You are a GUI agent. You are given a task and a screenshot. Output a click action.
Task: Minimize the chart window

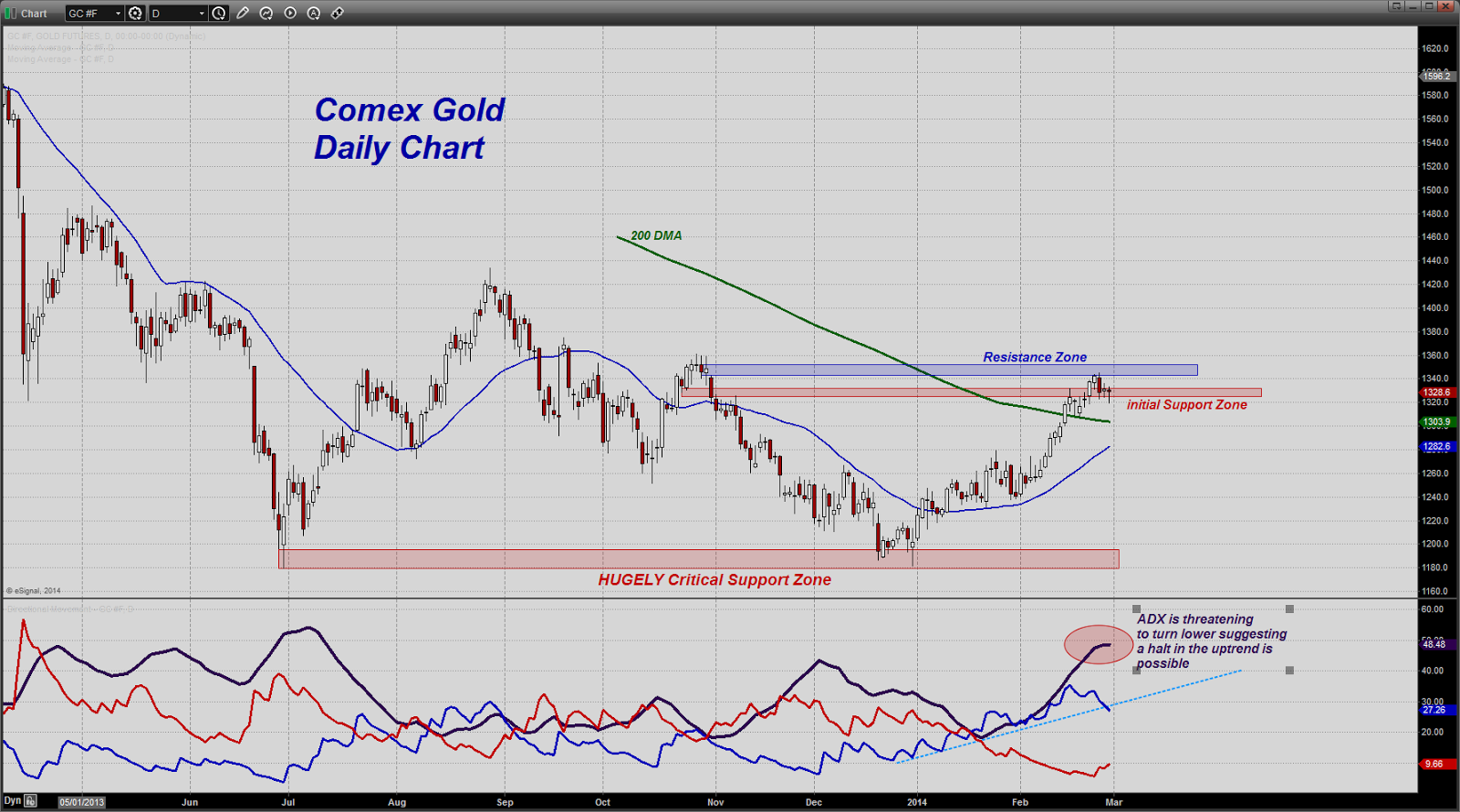[x=1413, y=6]
